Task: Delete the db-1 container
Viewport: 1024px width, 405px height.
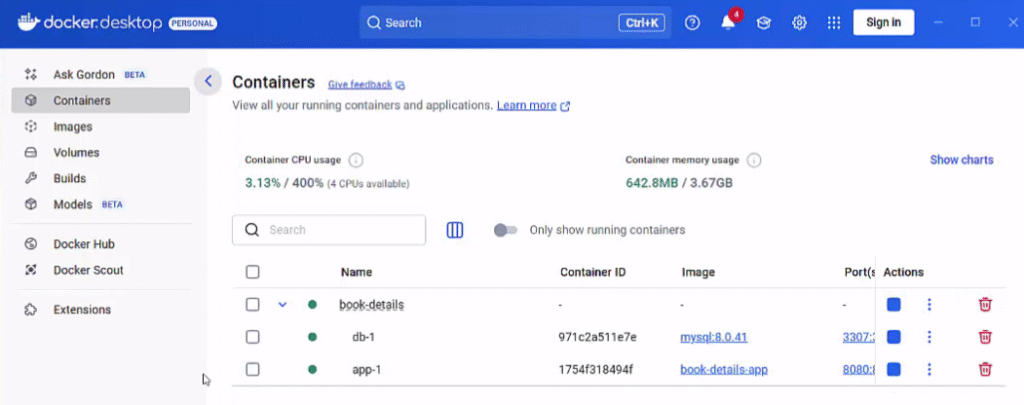Action: [985, 337]
